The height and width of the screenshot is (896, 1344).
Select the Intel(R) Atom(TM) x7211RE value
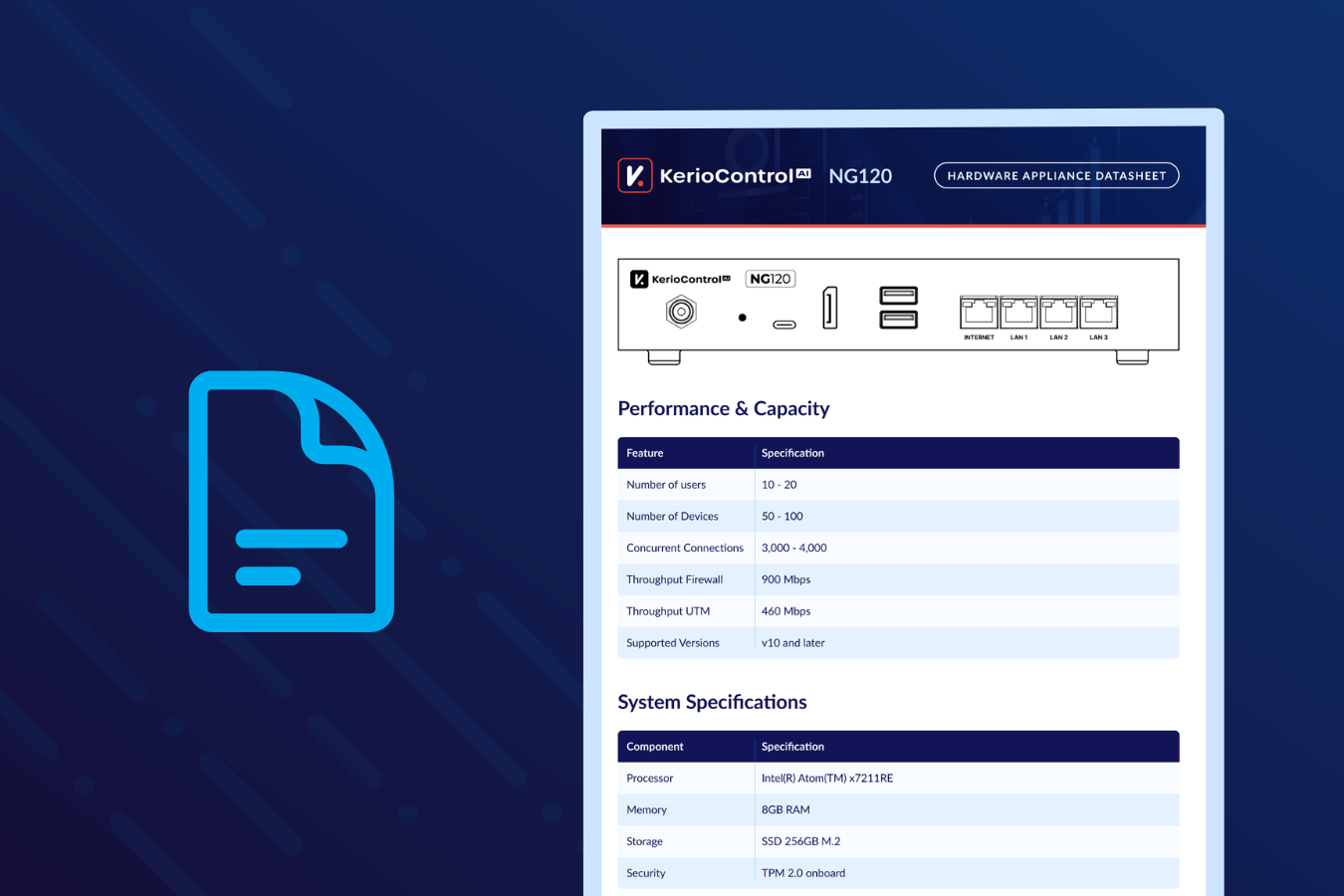tap(826, 779)
